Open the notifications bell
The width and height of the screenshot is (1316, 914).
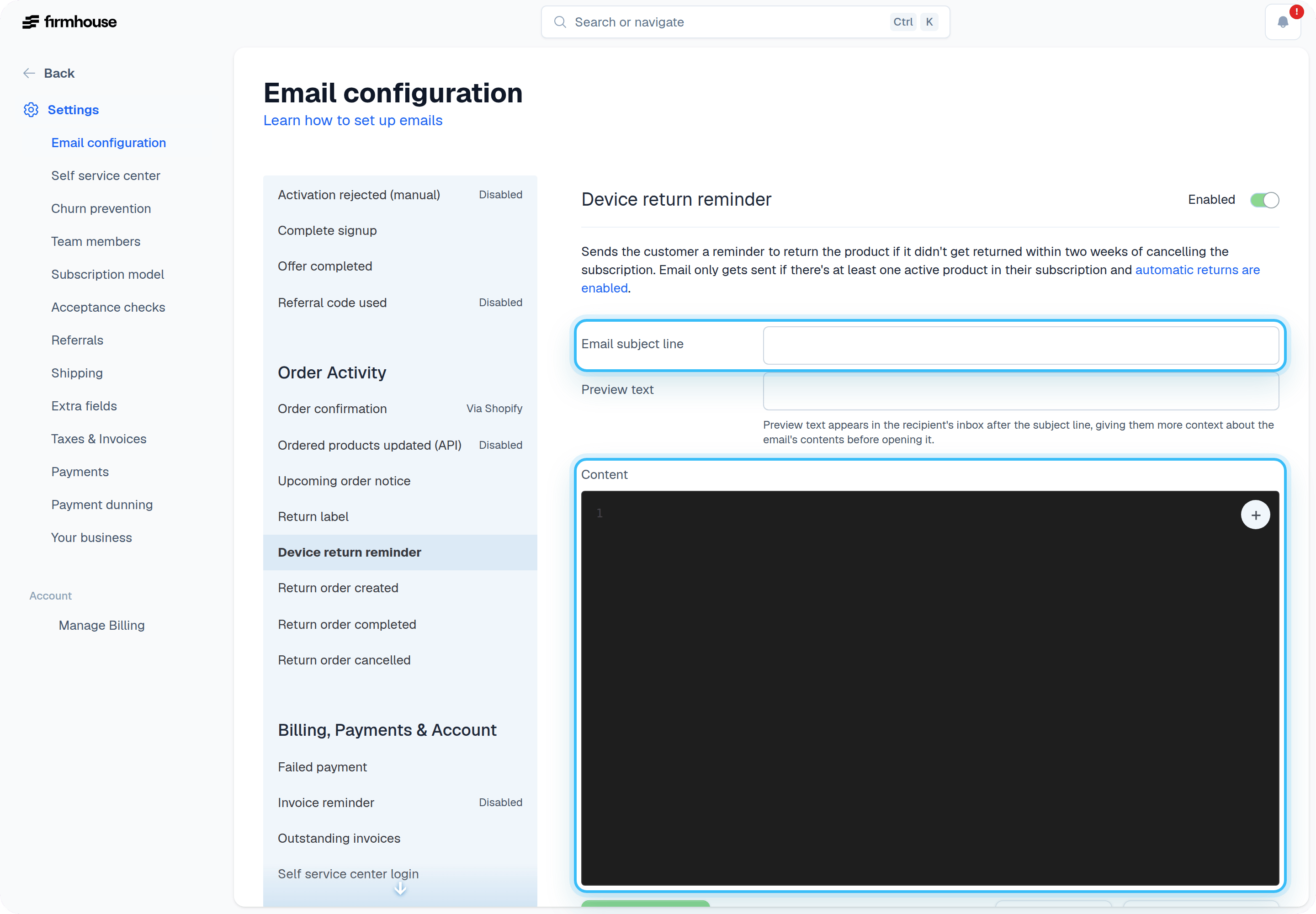pos(1283,22)
